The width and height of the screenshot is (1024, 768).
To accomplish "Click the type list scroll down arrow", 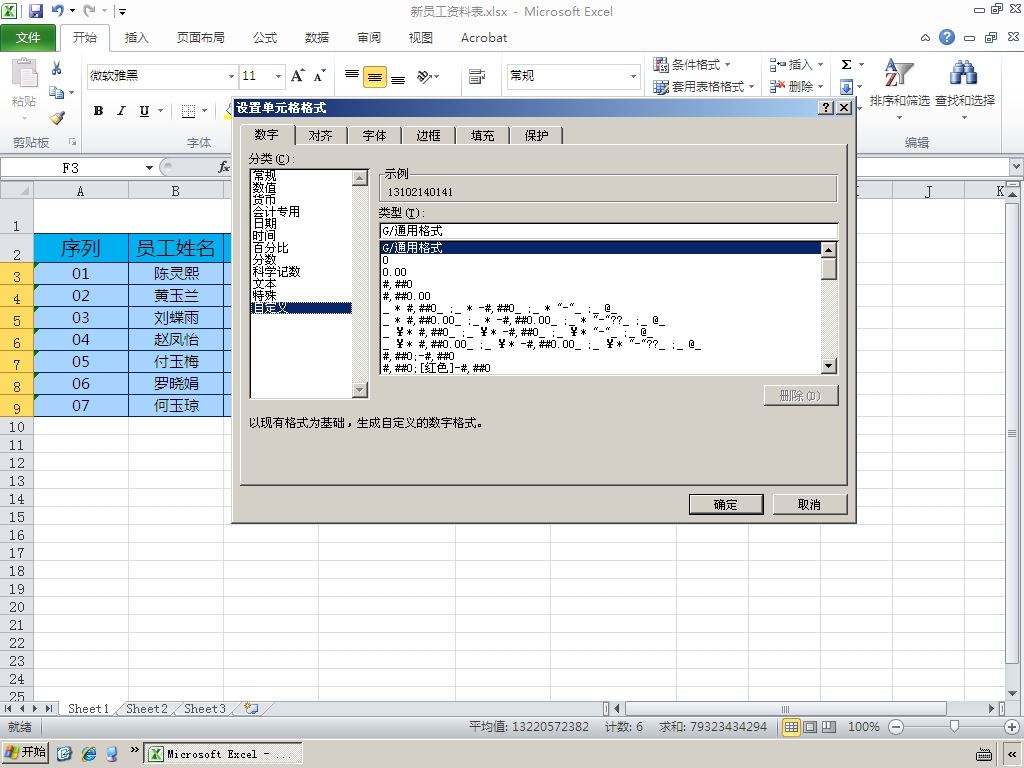I will pos(828,366).
